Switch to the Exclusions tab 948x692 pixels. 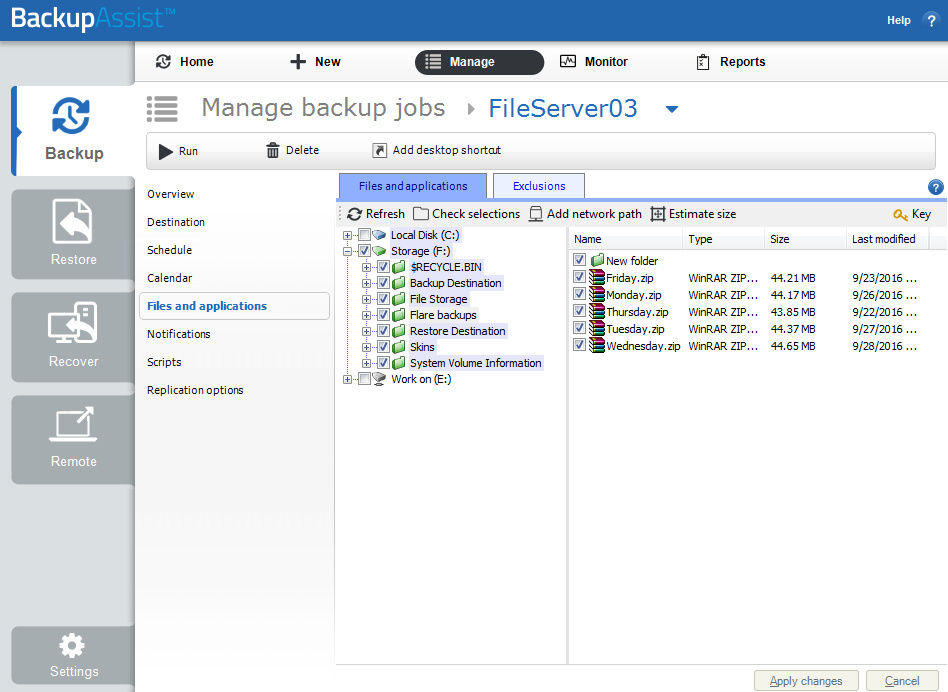click(x=539, y=186)
